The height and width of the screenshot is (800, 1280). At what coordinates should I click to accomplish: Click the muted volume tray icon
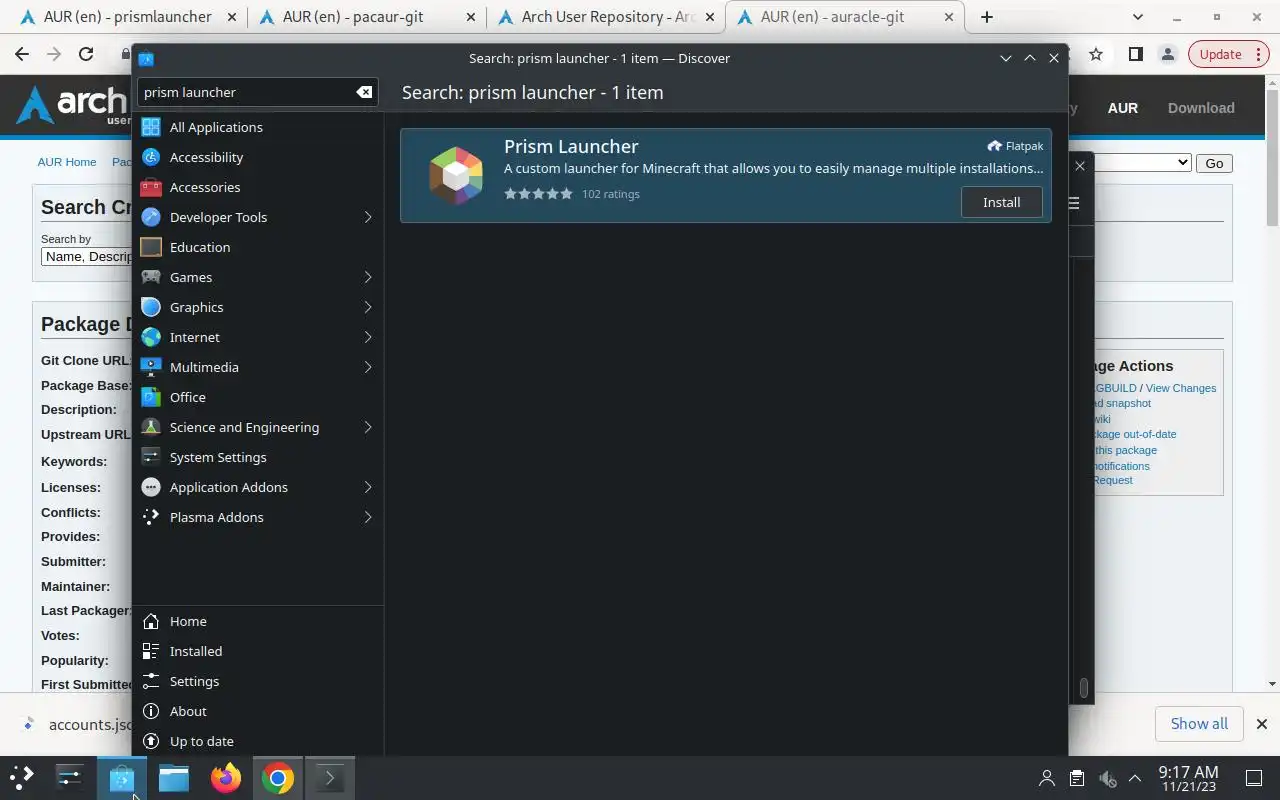coord(1107,778)
